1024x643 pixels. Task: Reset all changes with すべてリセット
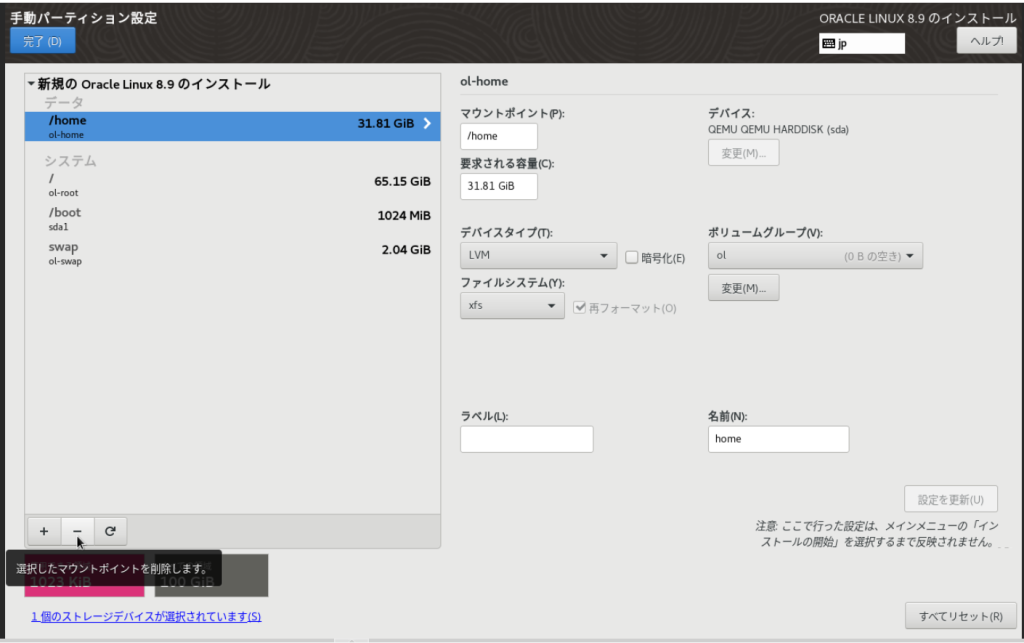(960, 616)
